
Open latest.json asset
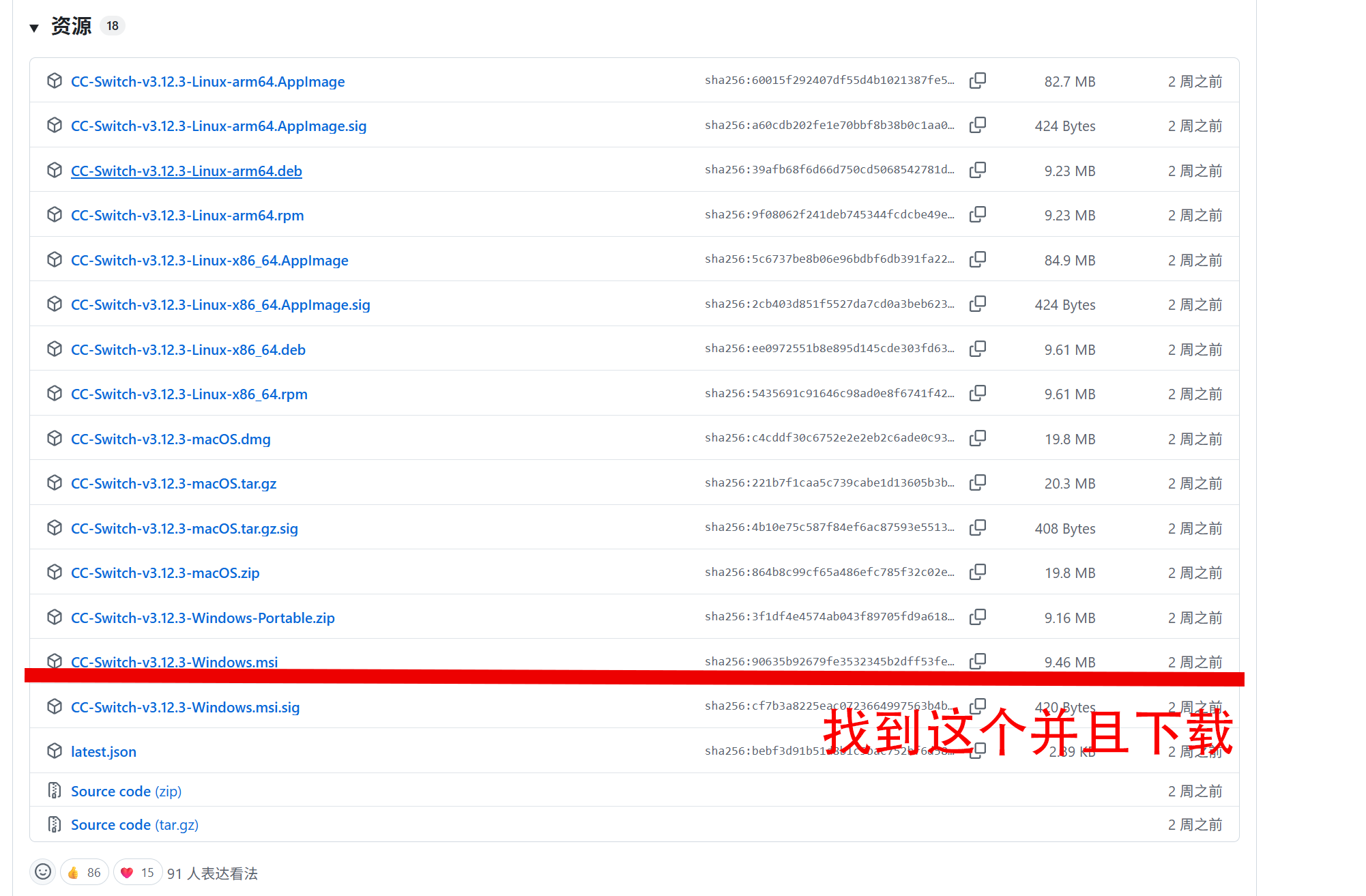coord(104,751)
